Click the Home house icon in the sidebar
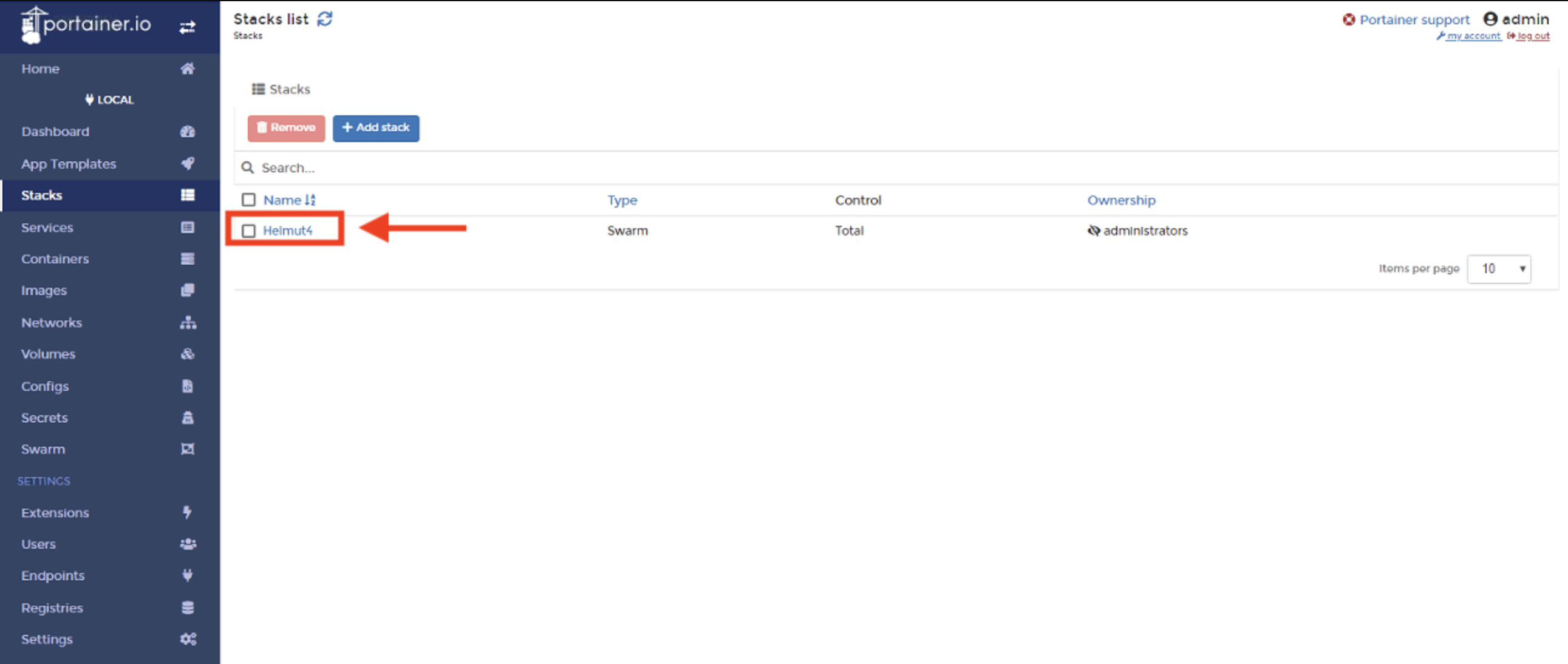Image resolution: width=1568 pixels, height=664 pixels. [x=188, y=69]
